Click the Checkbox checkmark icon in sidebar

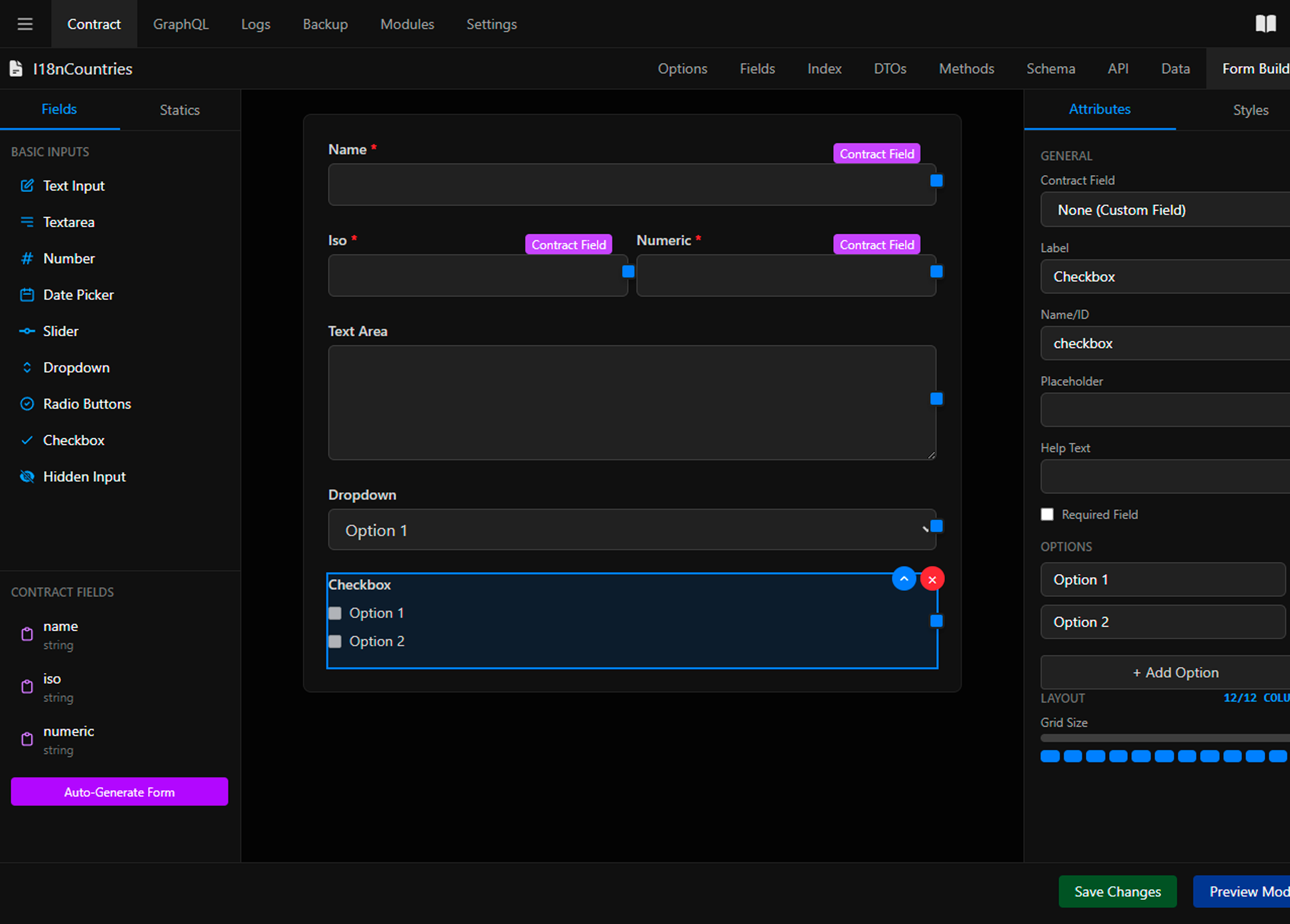pos(27,441)
